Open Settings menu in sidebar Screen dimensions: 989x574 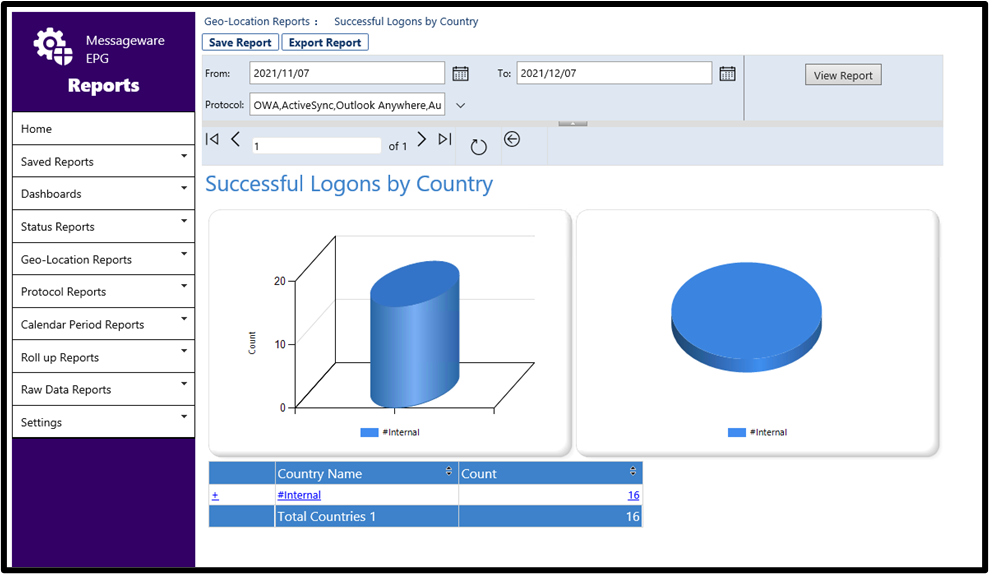tap(103, 422)
